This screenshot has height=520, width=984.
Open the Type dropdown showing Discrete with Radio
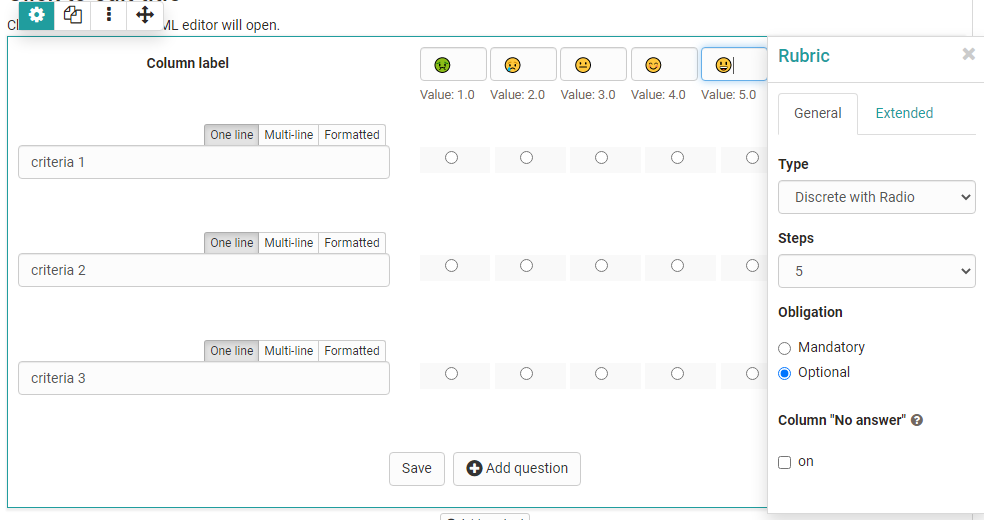pos(877,197)
